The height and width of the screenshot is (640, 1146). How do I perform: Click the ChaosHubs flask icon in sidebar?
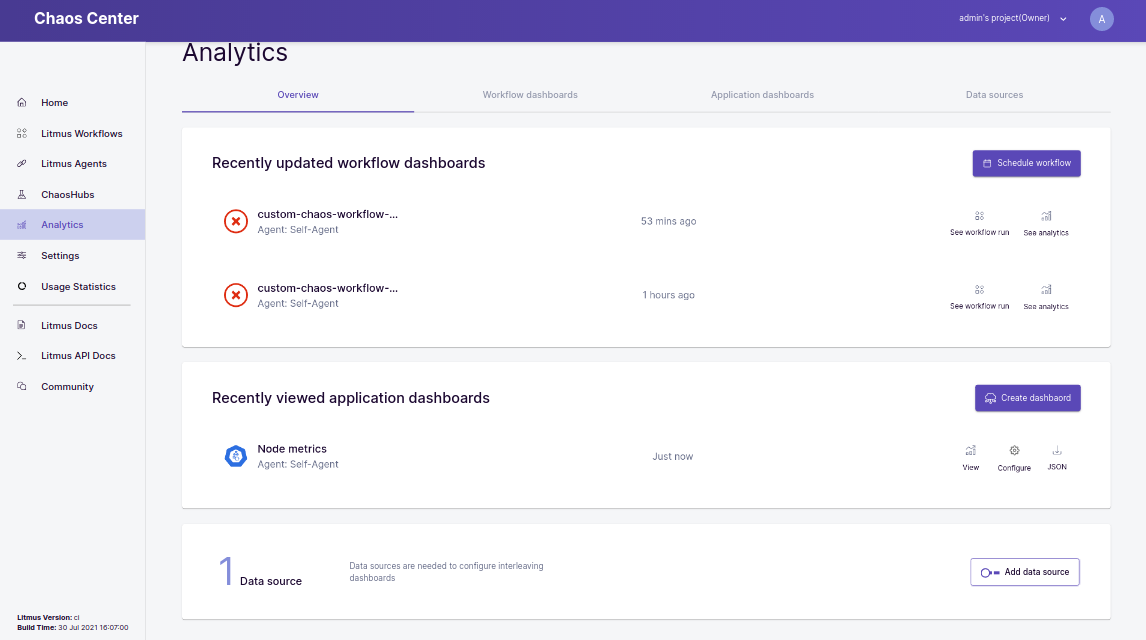tap(22, 194)
